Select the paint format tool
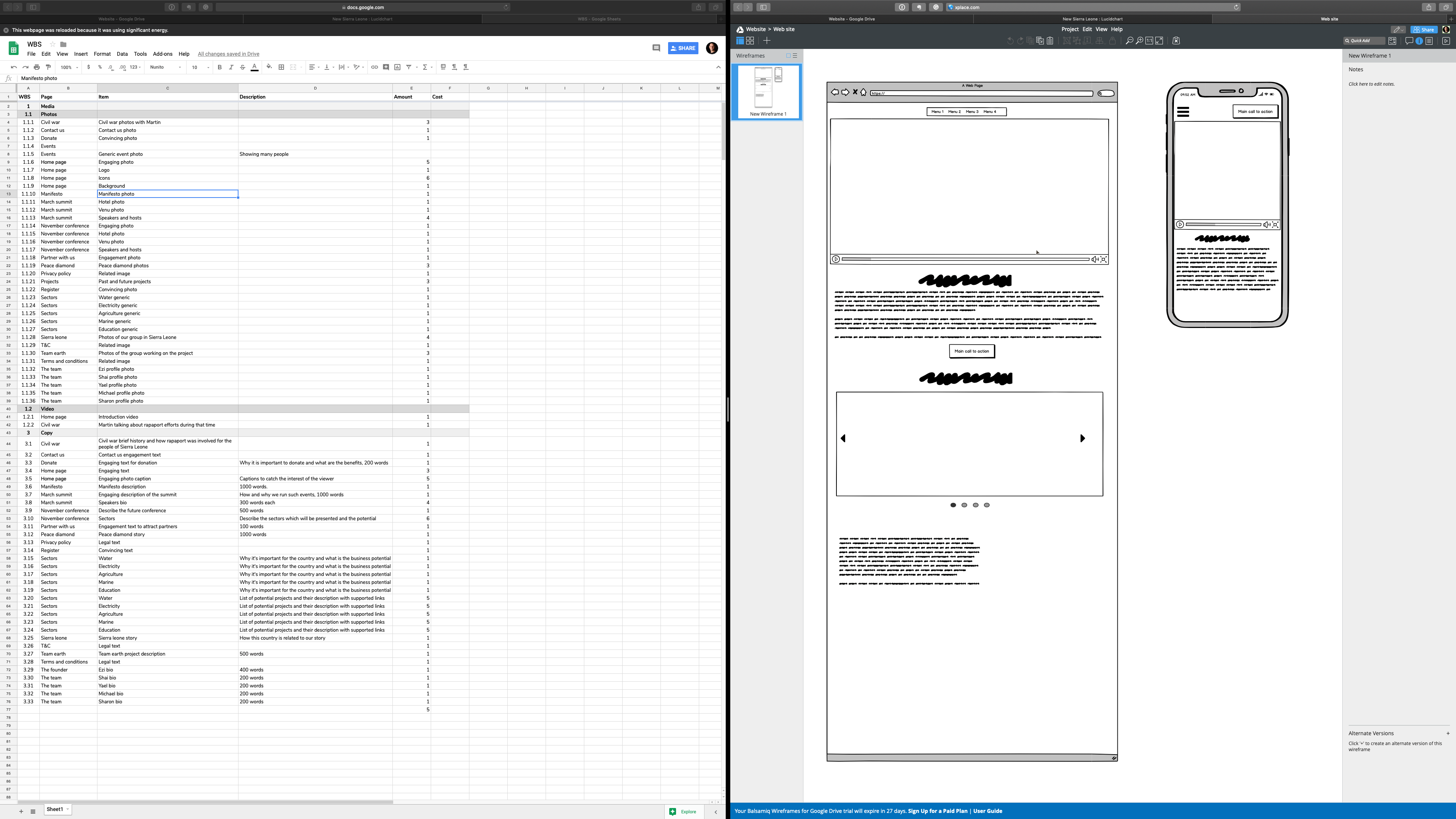 pos(48,67)
